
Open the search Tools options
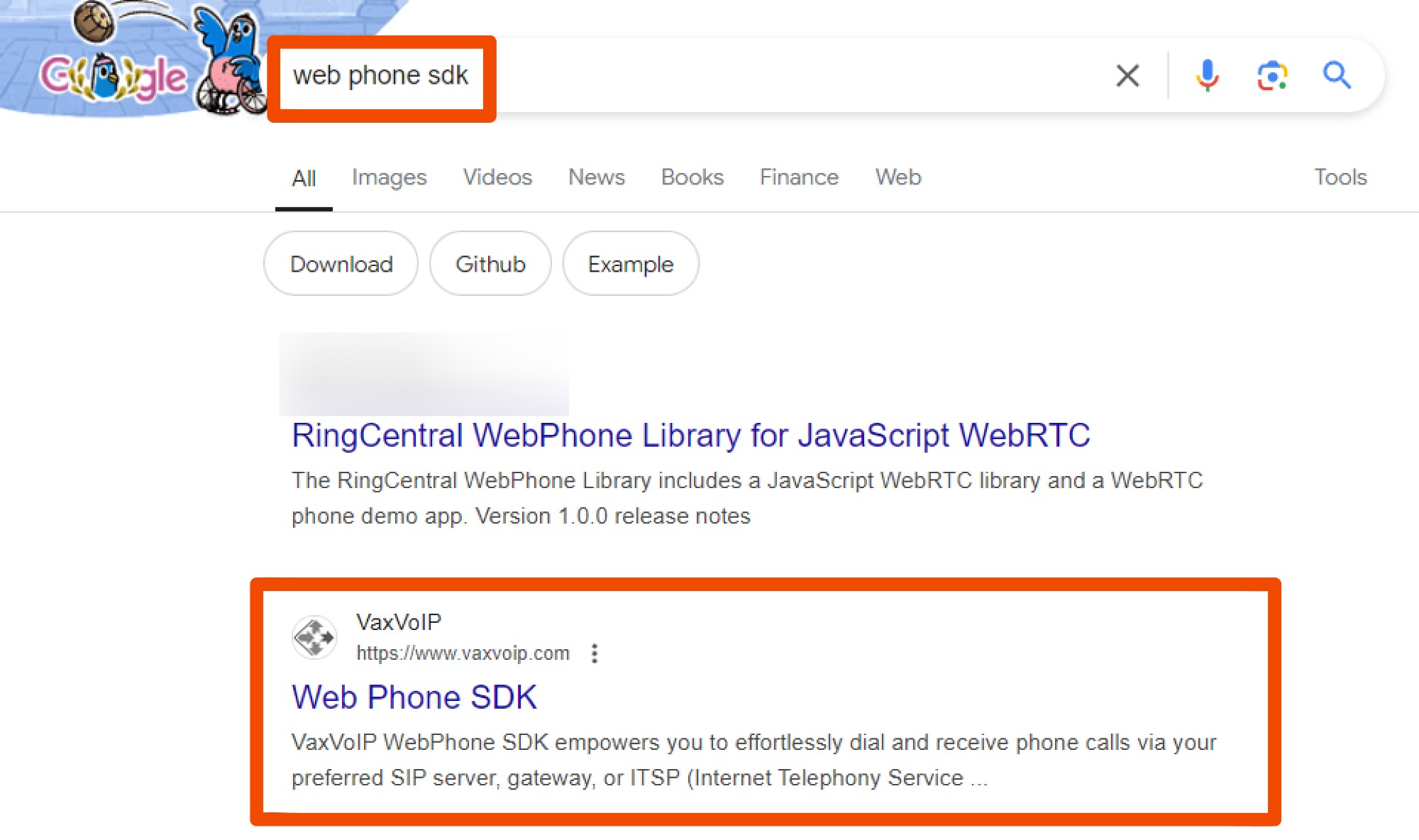pos(1340,177)
